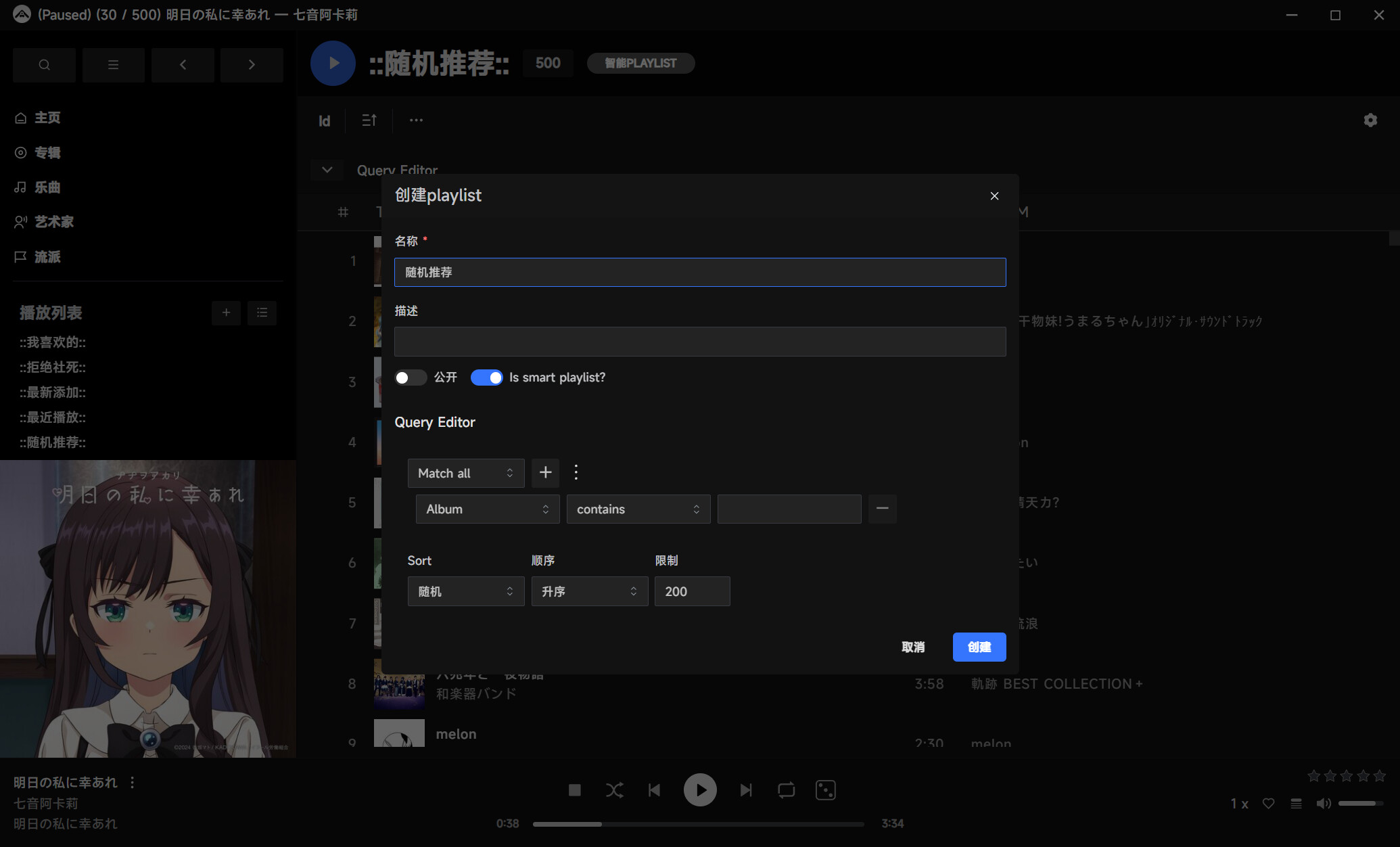Viewport: 1400px width, 847px height.
Task: Add a new query rule with plus icon
Action: pyautogui.click(x=545, y=473)
